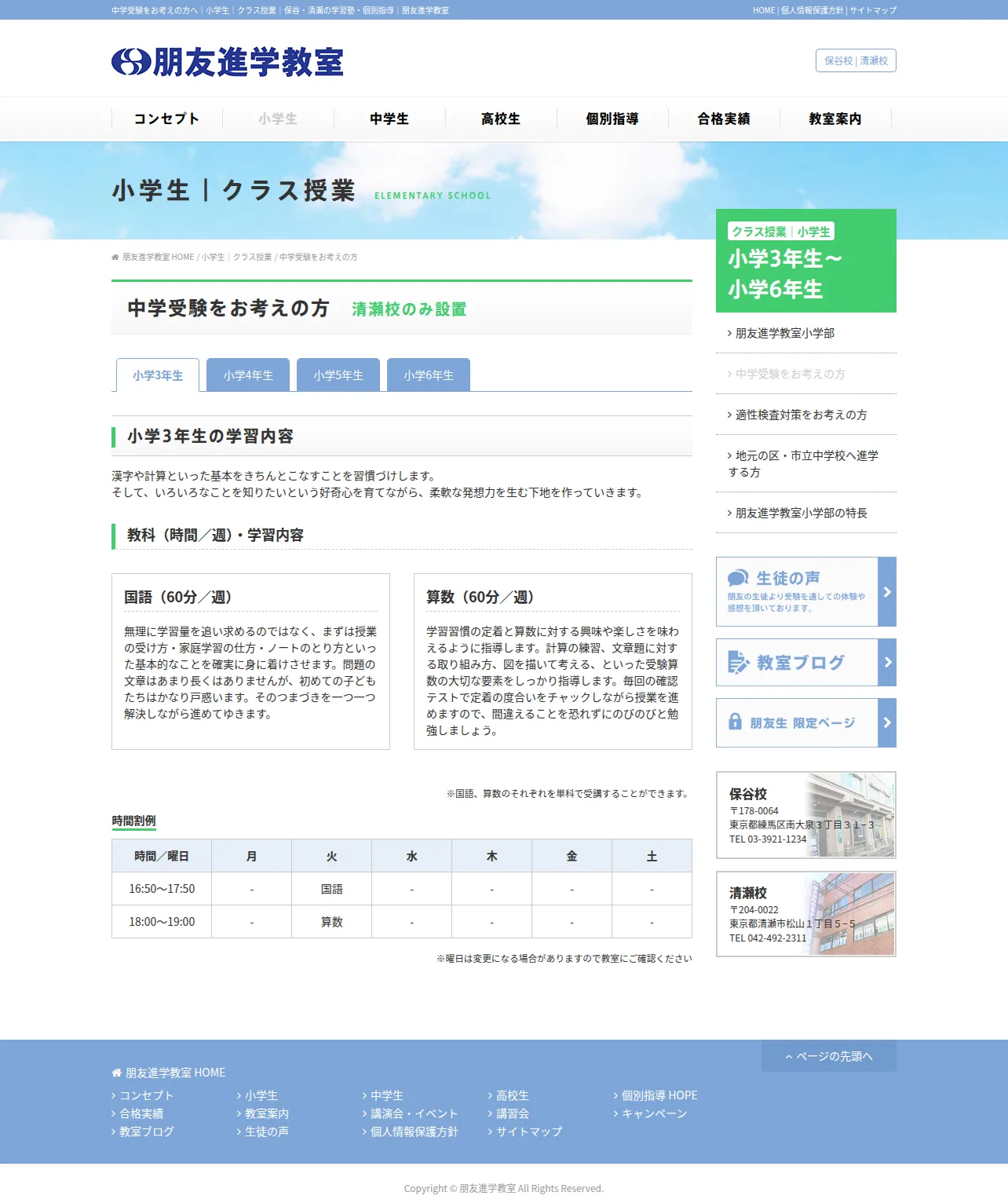This screenshot has width=1008, height=1203.
Task: Open footer link 教室案内
Action: [267, 1113]
